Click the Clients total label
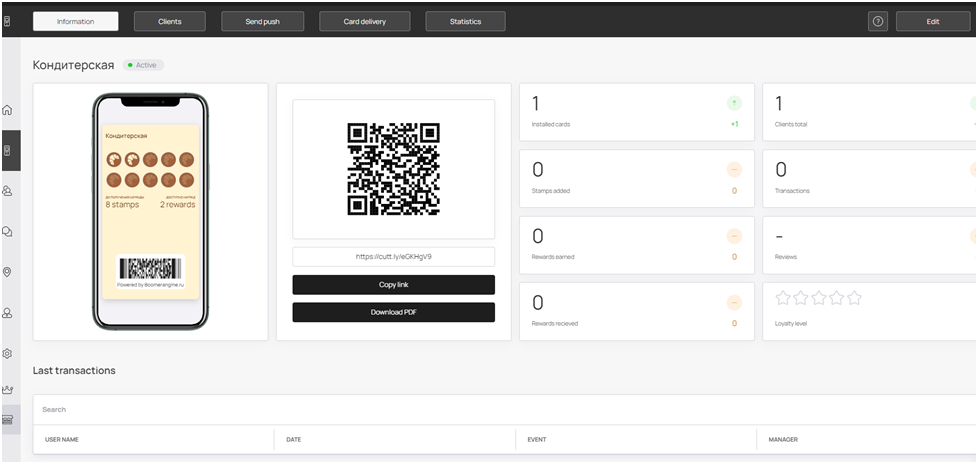This screenshot has width=978, height=464. [x=791, y=124]
